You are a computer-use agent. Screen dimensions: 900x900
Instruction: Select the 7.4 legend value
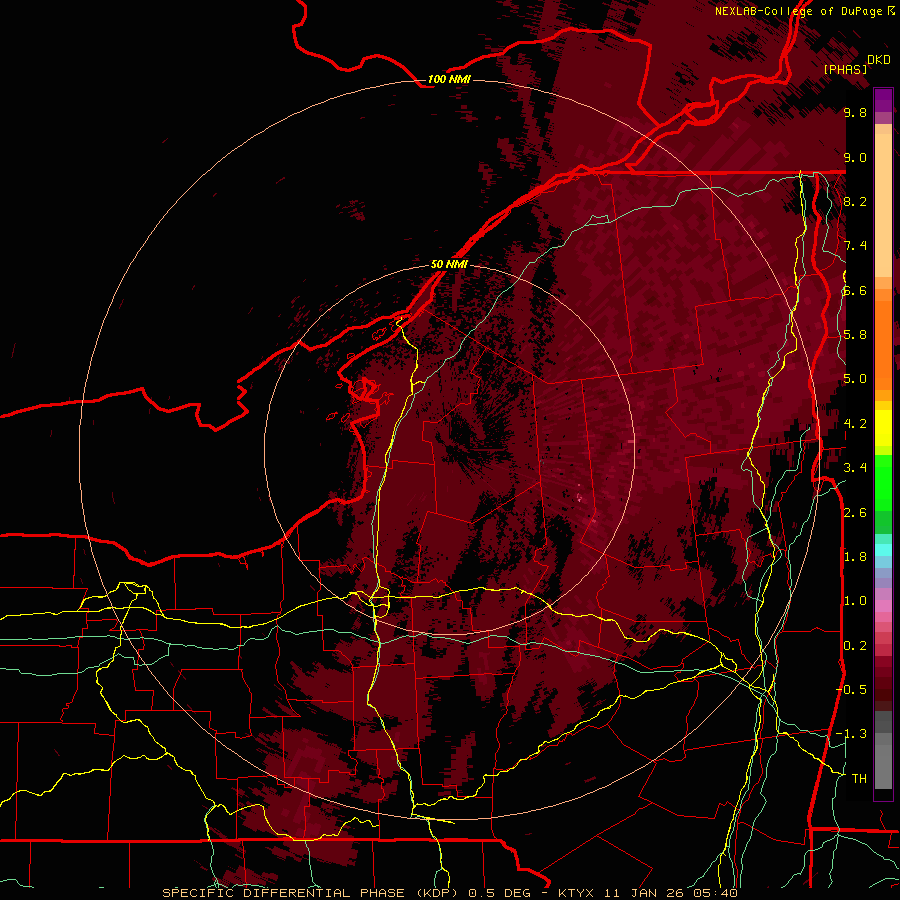855,246
